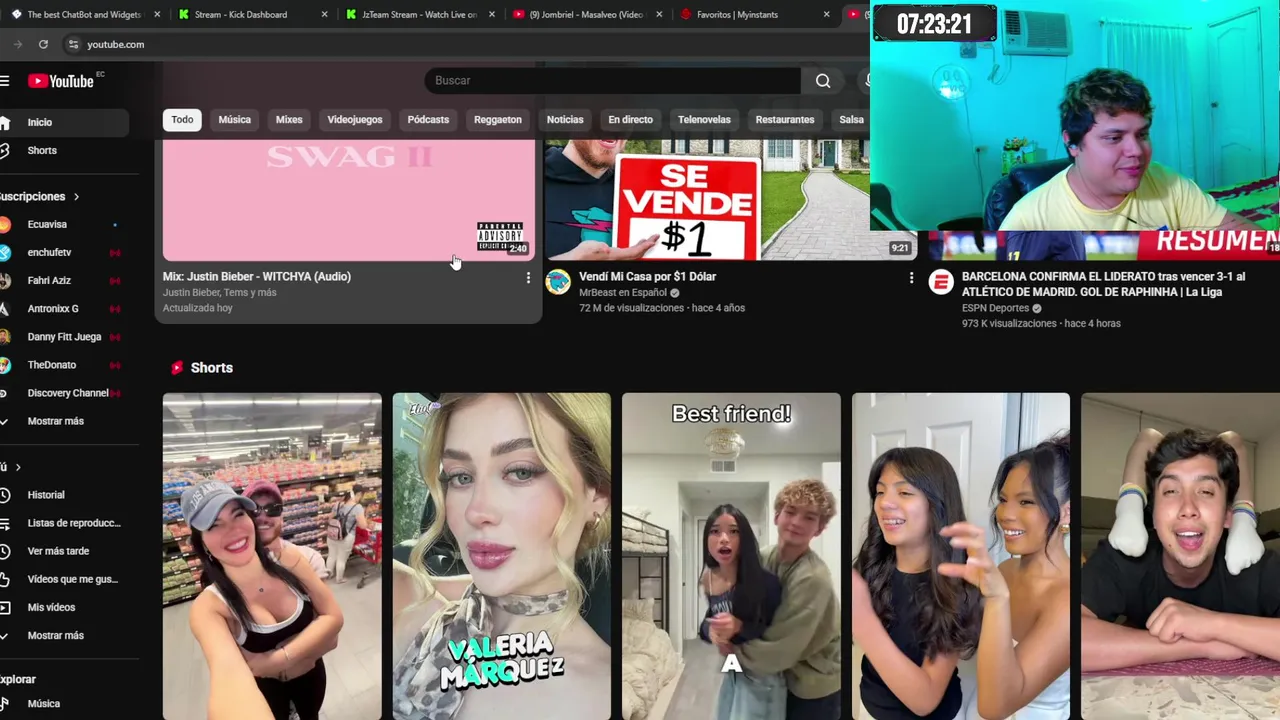Viewport: 1280px width, 720px height.
Task: Open Mix: Justin Bieber - WITCHYA title
Action: 257,277
